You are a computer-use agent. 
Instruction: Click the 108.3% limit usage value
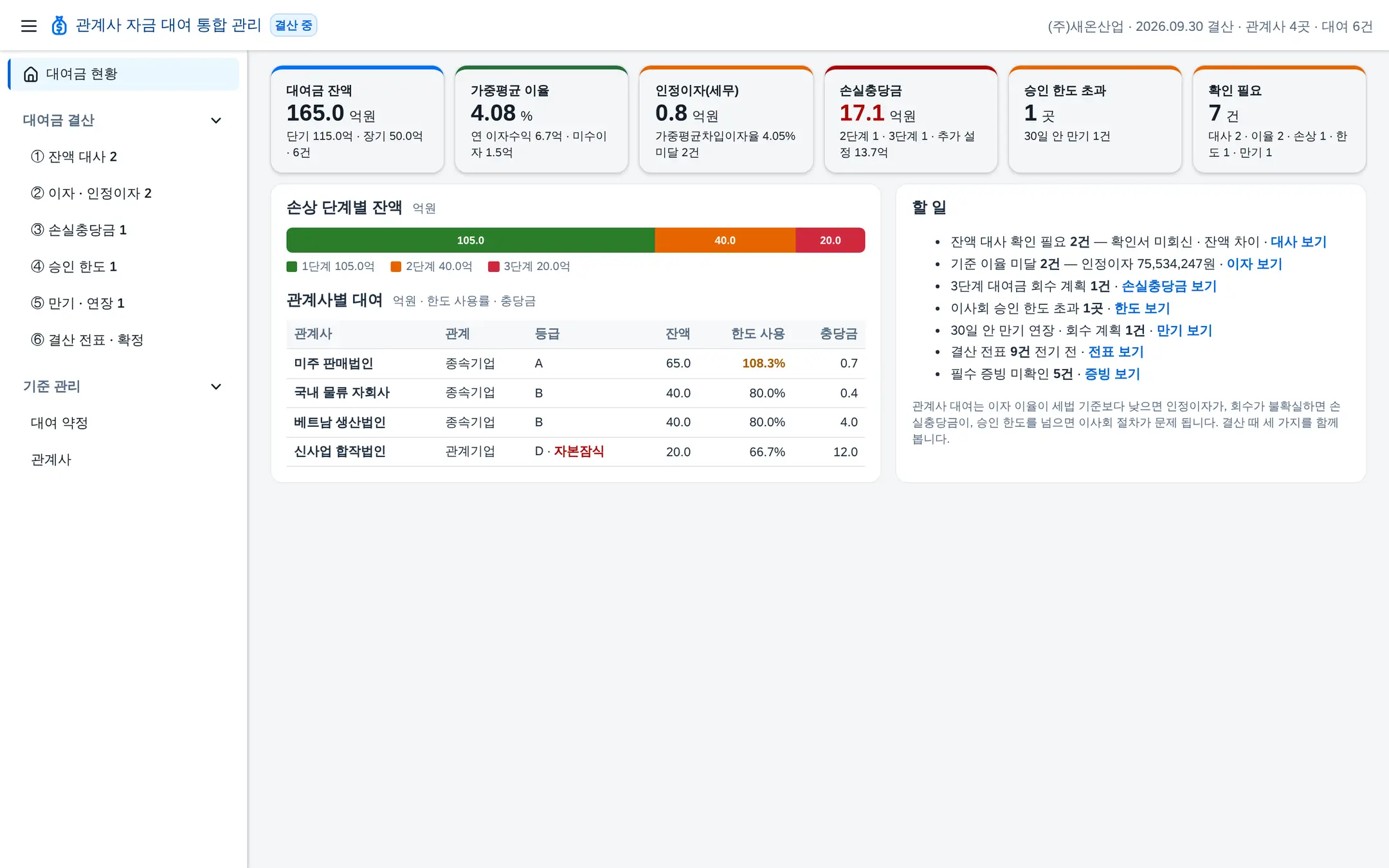[763, 363]
